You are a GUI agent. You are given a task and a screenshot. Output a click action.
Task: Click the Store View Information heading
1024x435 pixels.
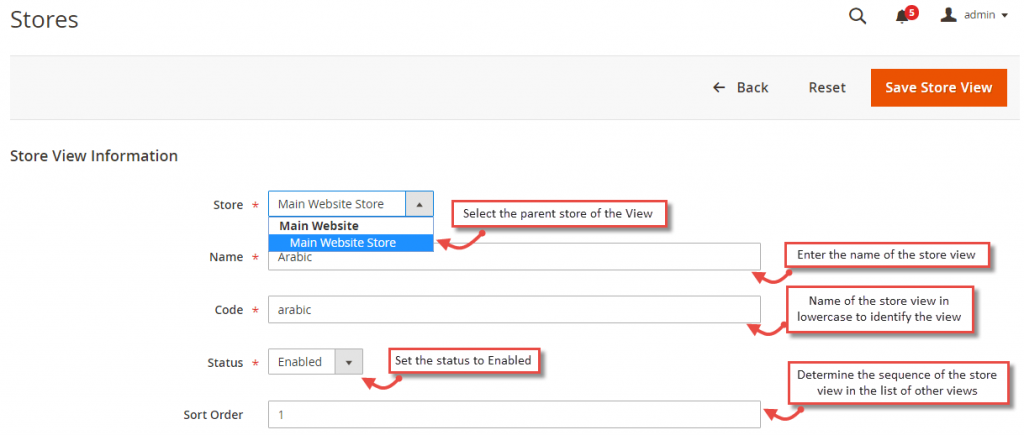coord(94,156)
